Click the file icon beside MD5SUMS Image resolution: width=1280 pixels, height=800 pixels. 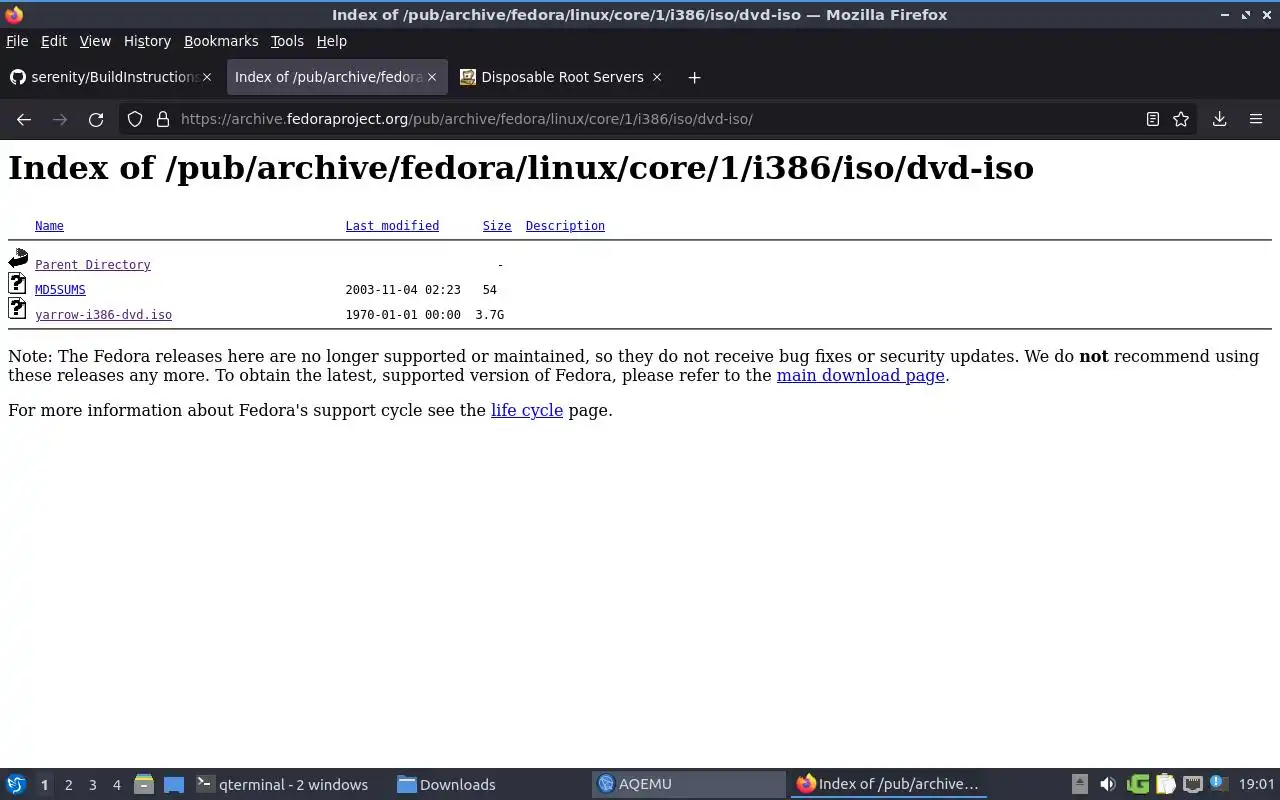pyautogui.click(x=17, y=284)
